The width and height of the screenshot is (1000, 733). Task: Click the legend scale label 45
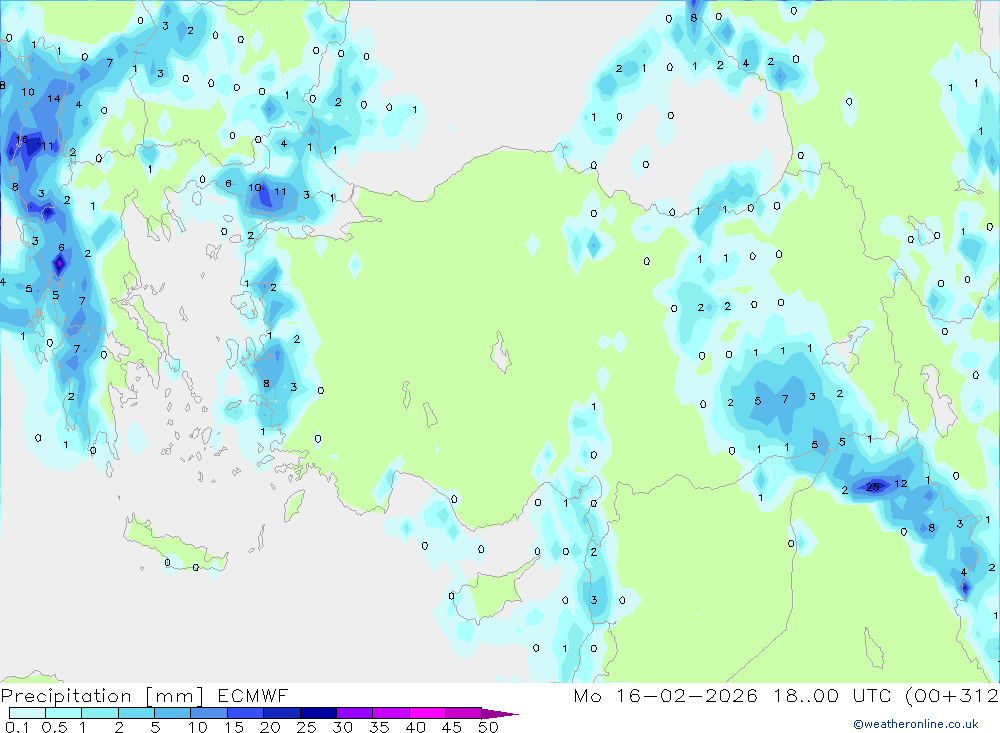[x=452, y=727]
